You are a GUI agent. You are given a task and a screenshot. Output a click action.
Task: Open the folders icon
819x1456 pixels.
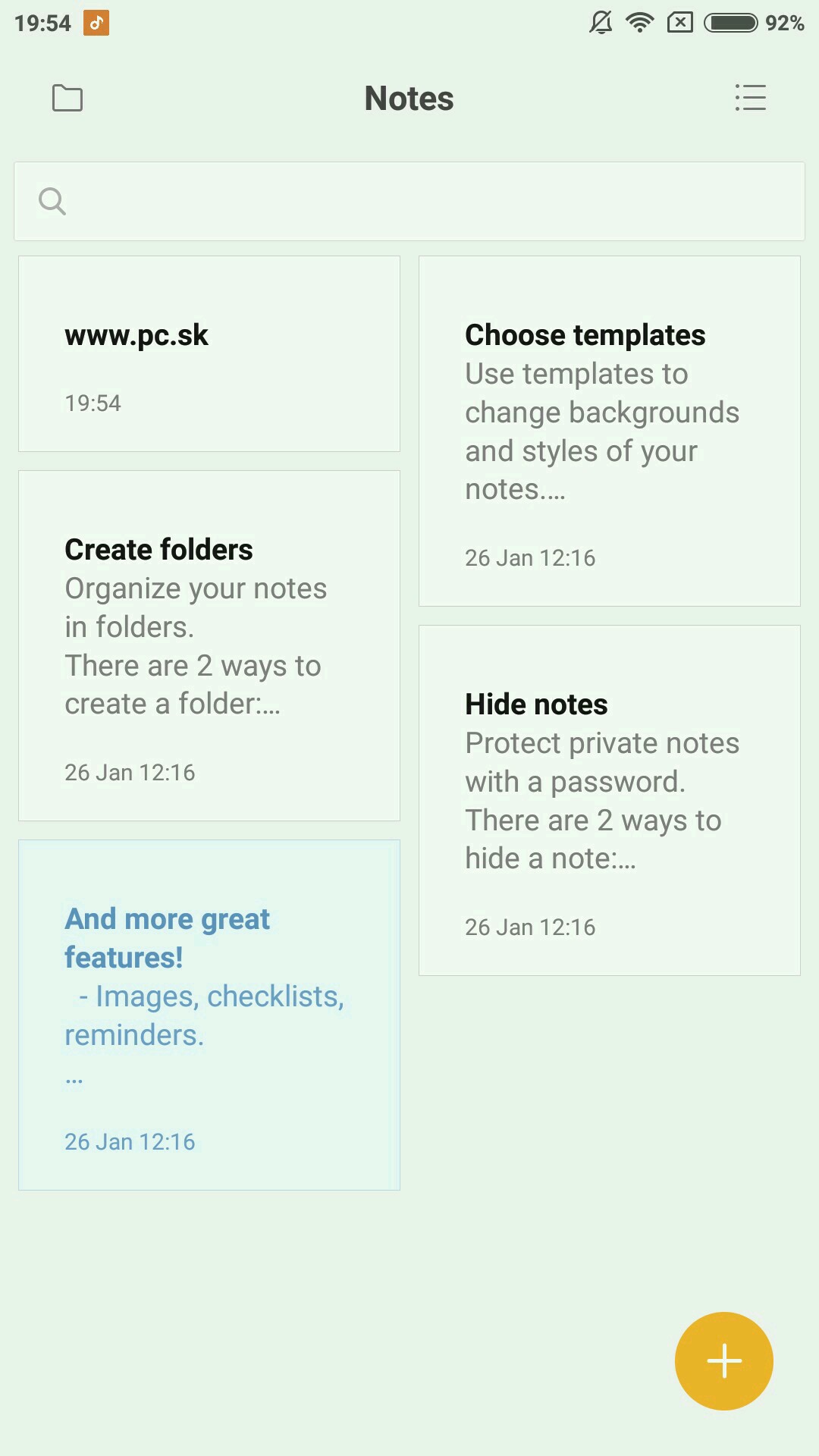67,98
